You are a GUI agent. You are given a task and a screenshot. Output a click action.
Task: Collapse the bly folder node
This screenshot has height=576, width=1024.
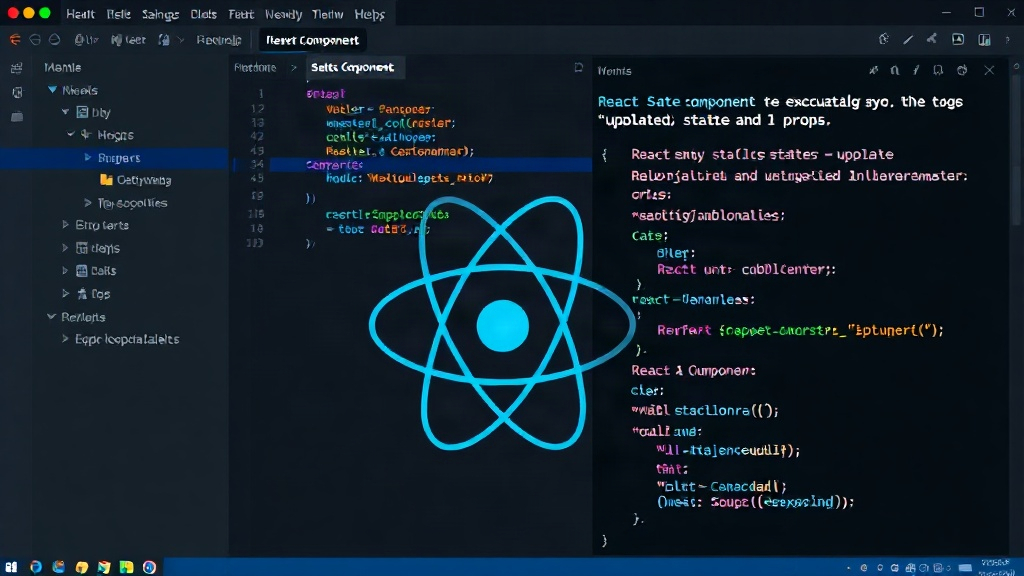pos(65,112)
